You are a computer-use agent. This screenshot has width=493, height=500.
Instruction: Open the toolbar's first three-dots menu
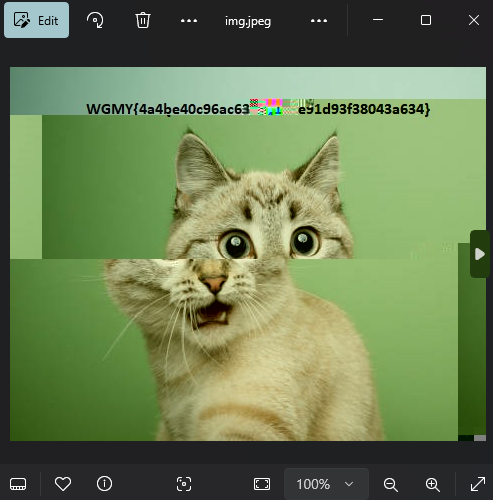(x=189, y=21)
